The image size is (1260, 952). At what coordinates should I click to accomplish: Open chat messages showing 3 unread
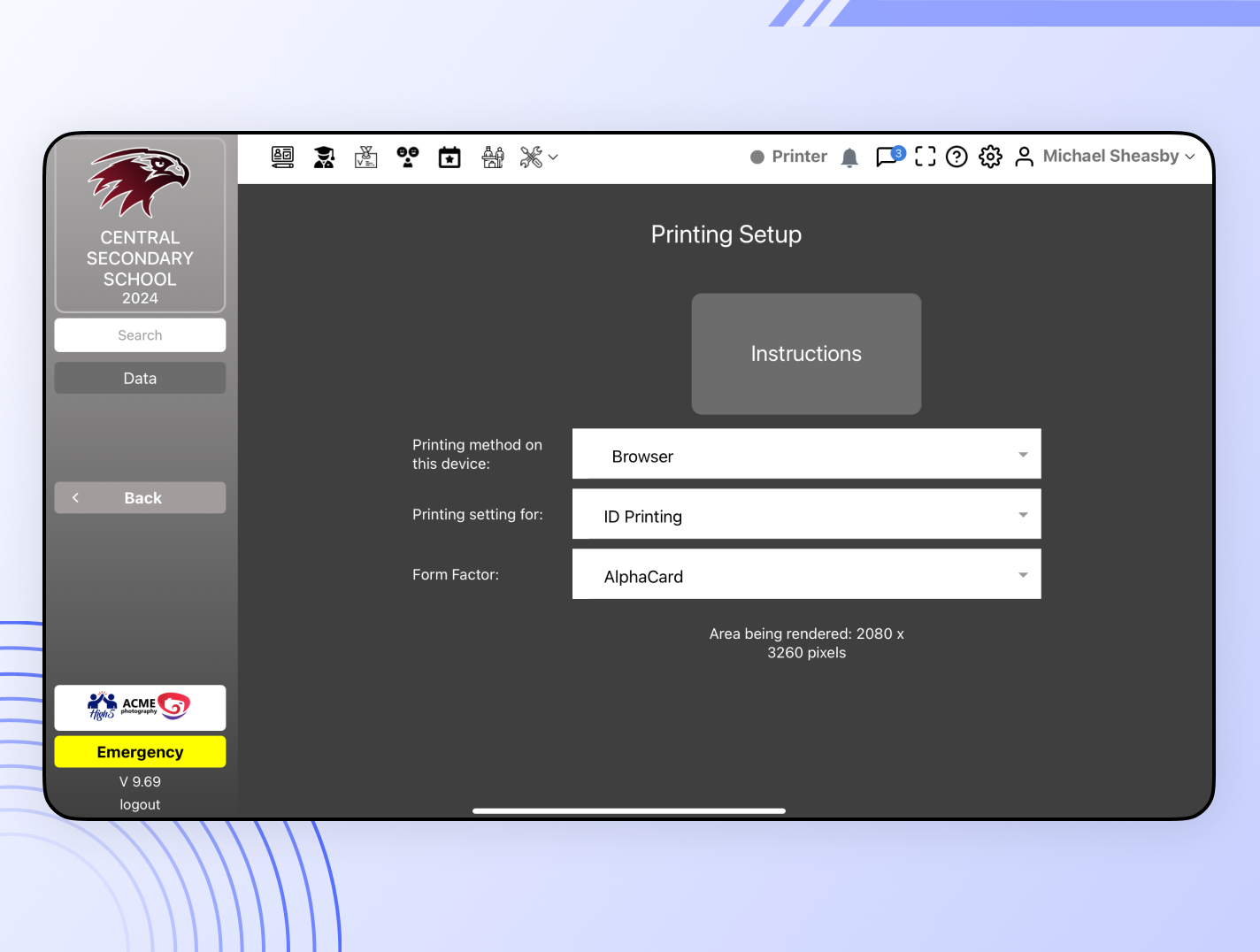[887, 157]
